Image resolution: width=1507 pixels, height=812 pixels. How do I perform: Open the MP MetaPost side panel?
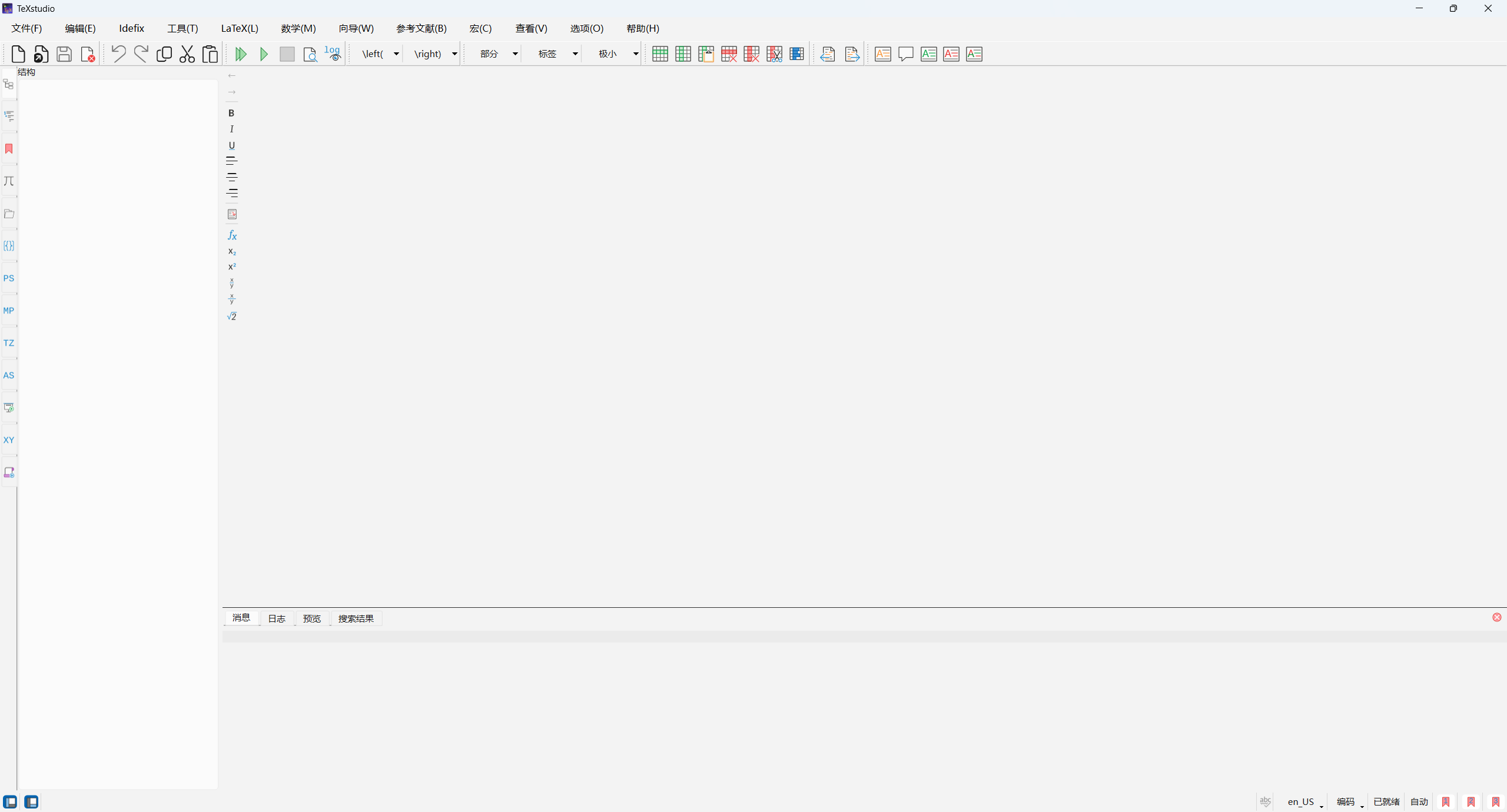9,311
